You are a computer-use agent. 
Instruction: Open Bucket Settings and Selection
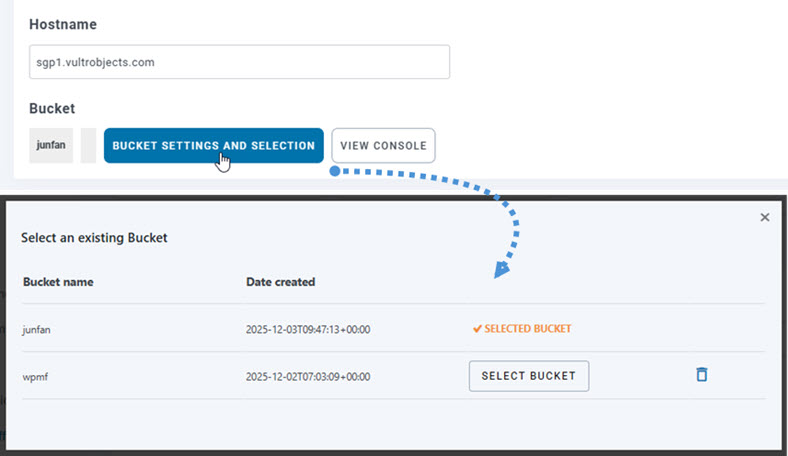pos(213,145)
